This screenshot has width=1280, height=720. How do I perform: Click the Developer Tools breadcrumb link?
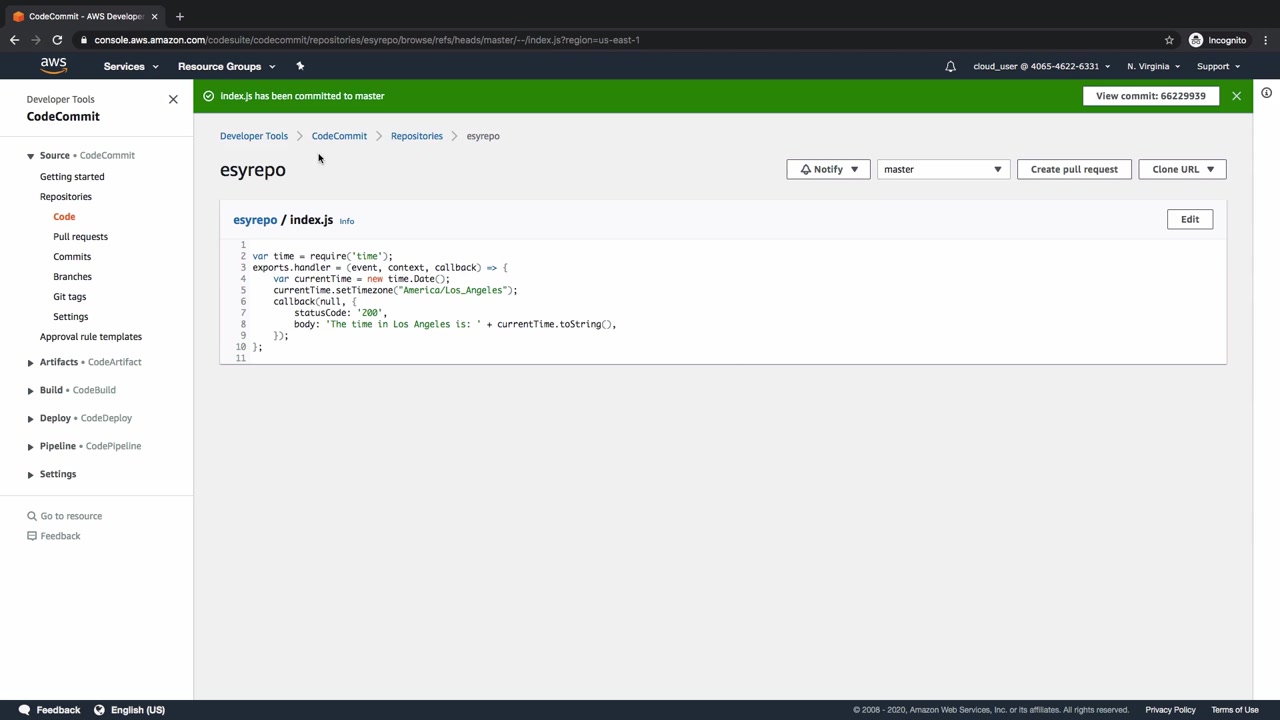click(254, 136)
